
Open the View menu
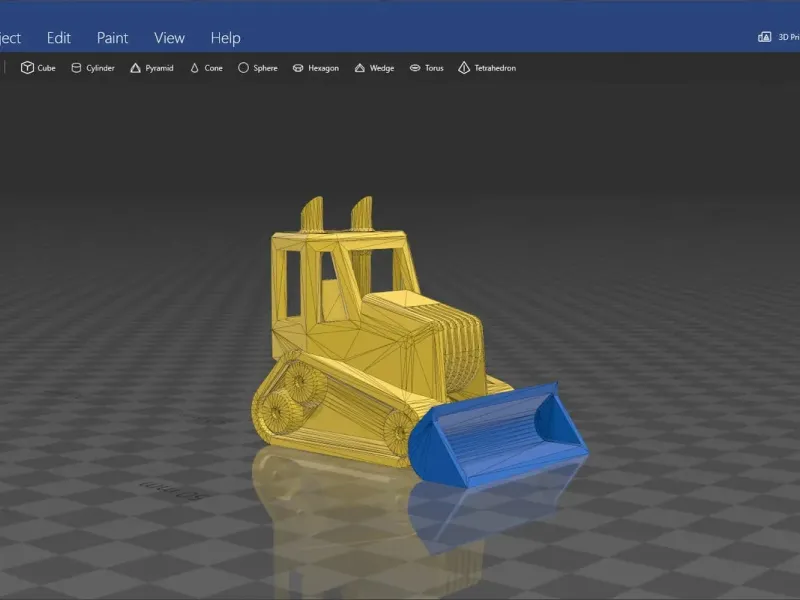tap(169, 38)
